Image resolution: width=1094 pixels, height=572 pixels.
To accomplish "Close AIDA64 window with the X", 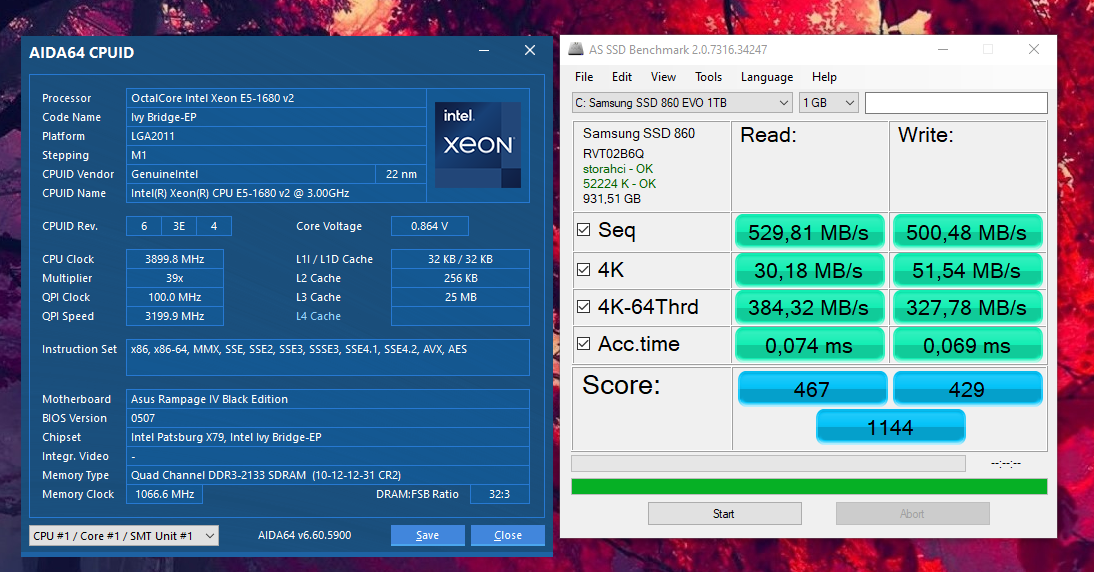I will pyautogui.click(x=530, y=50).
